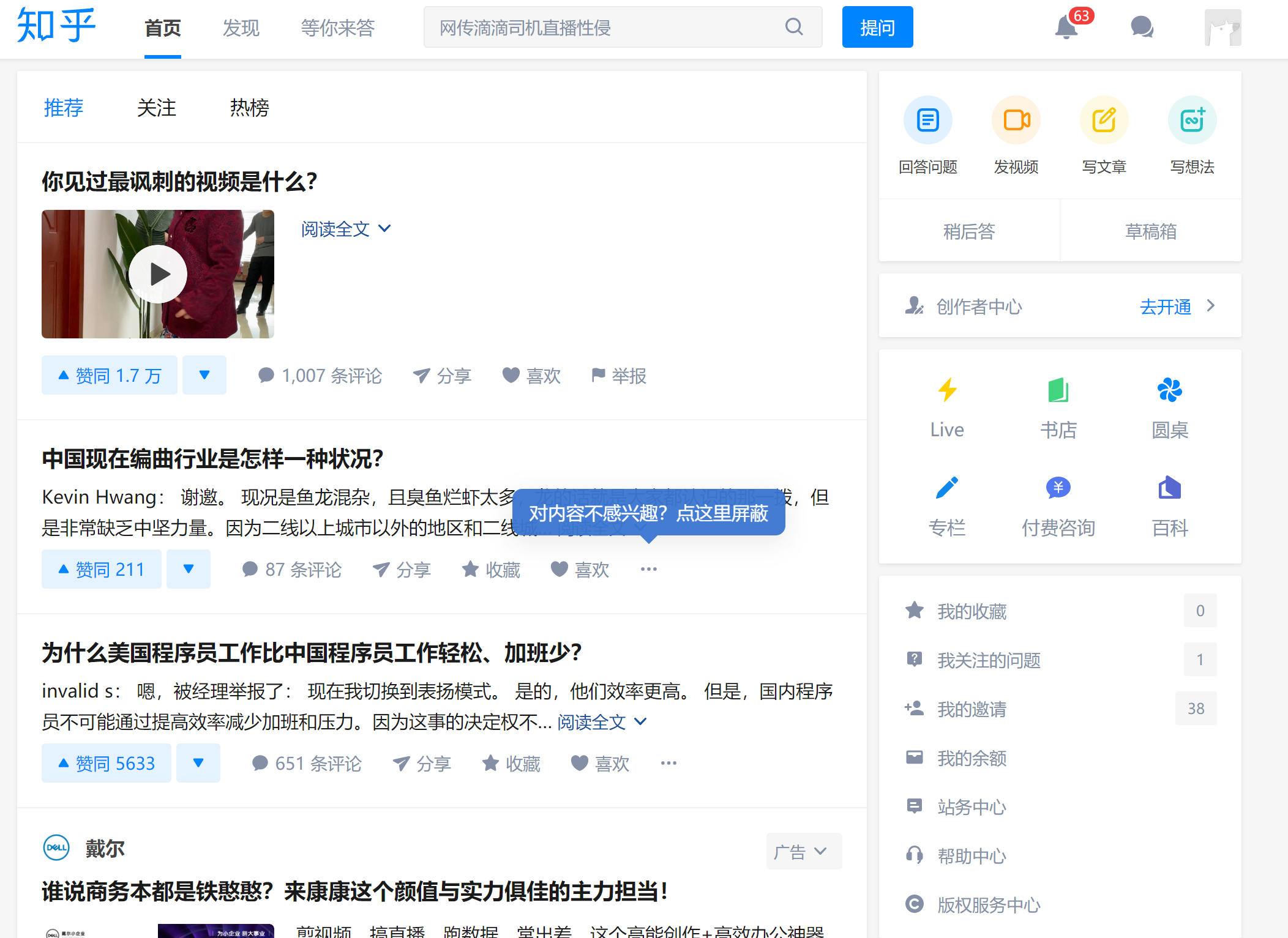The width and height of the screenshot is (1288, 938).
Task: Switch to the 等你来答 tab
Action: (337, 28)
